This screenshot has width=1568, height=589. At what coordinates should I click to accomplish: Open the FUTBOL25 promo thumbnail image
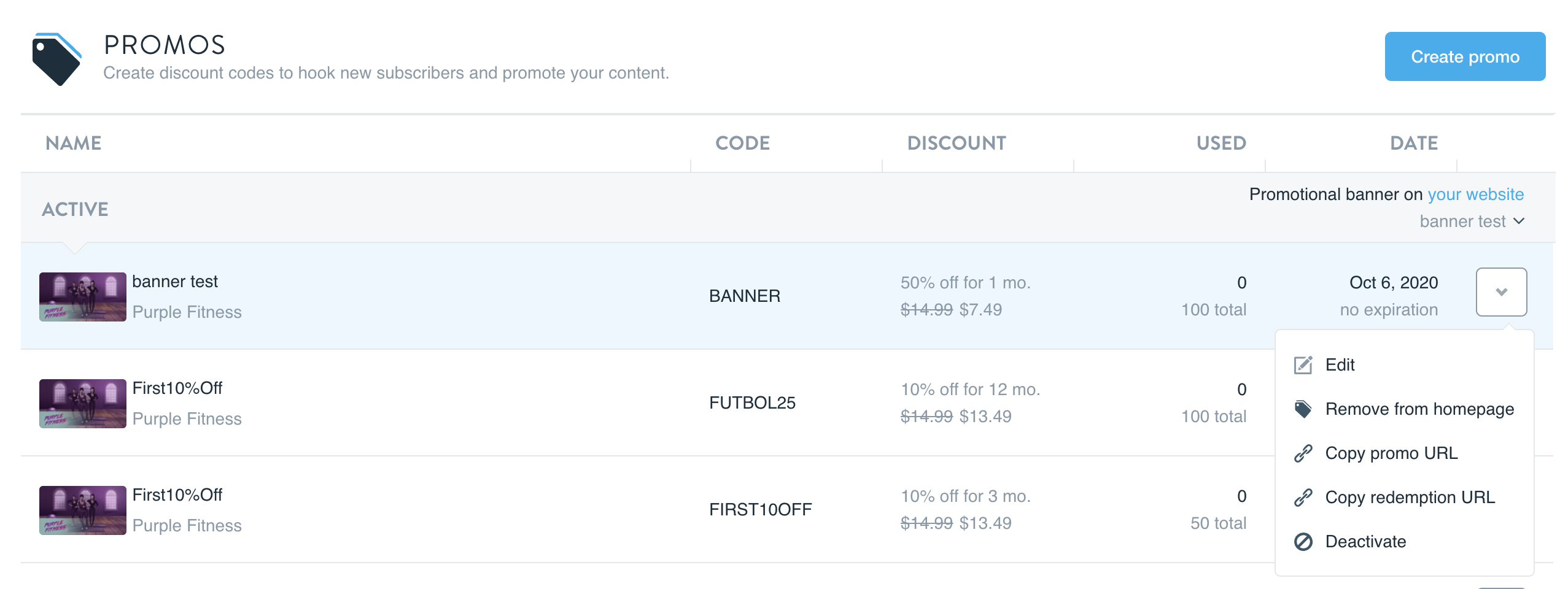tap(83, 404)
